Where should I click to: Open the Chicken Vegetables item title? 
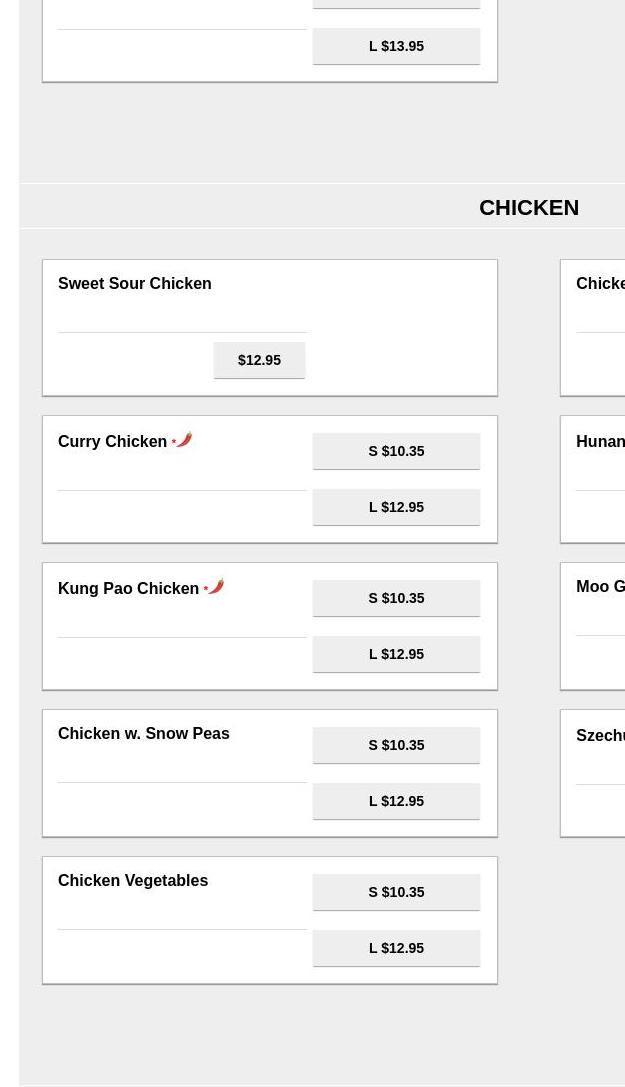click(x=133, y=881)
